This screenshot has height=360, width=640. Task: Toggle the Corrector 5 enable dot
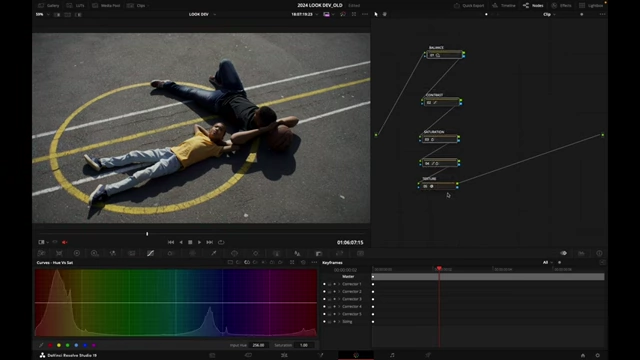click(x=324, y=314)
